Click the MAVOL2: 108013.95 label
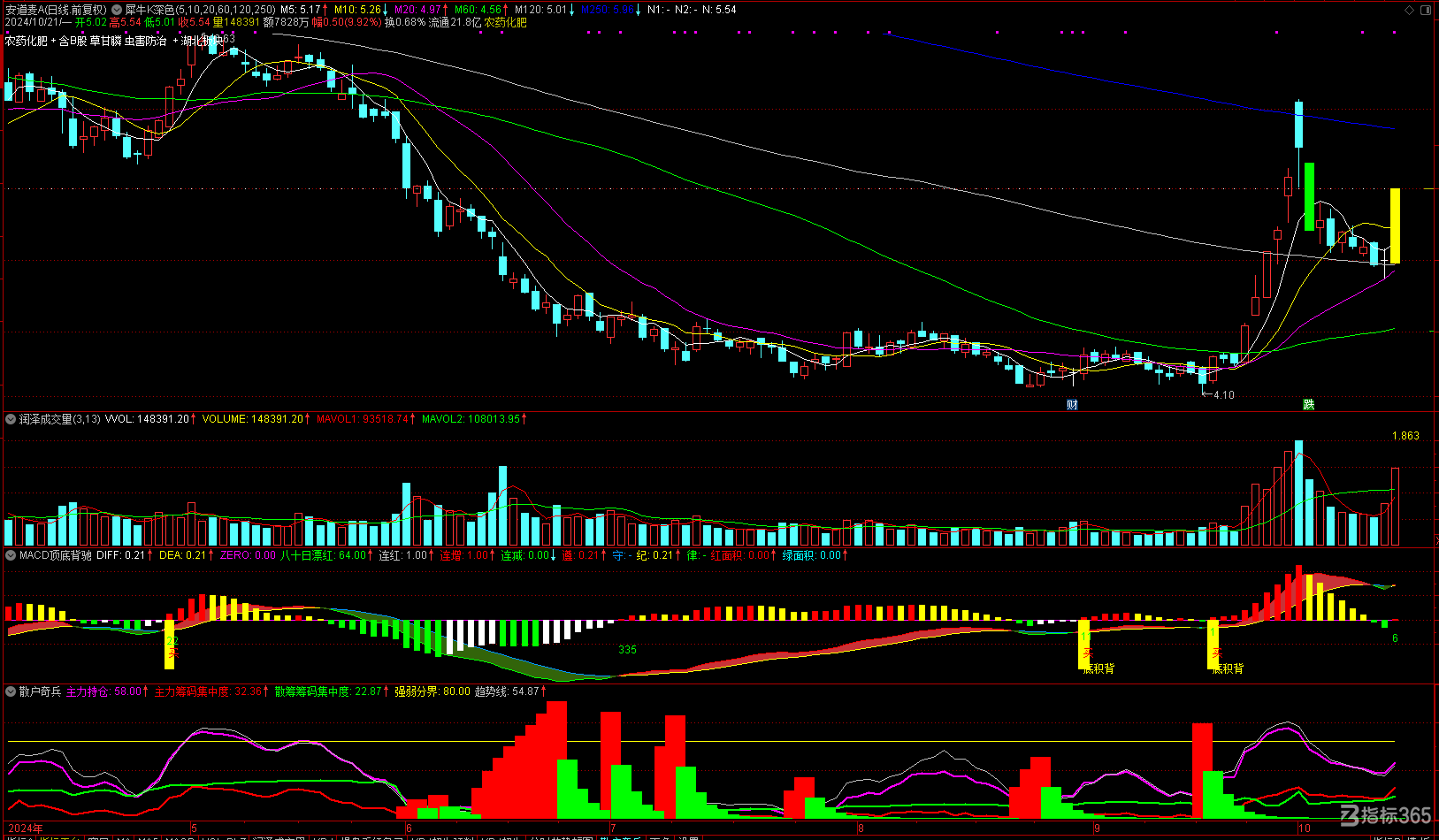 tap(471, 419)
